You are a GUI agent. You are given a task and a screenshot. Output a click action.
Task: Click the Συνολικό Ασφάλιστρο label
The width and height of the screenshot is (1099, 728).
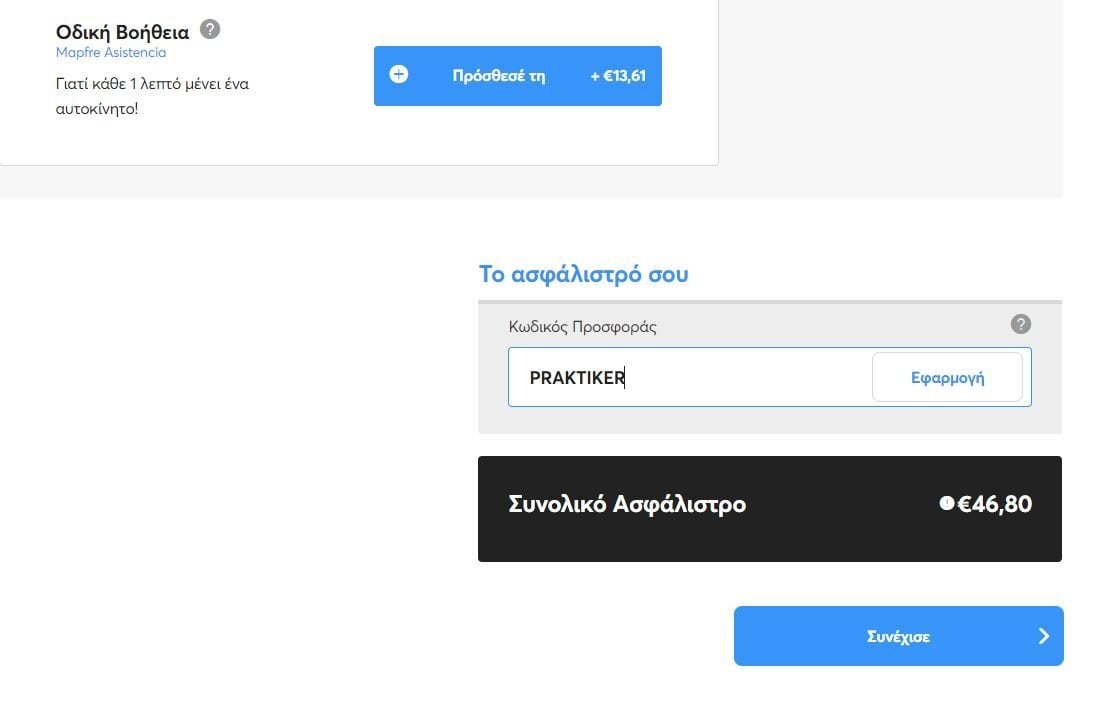pos(627,504)
